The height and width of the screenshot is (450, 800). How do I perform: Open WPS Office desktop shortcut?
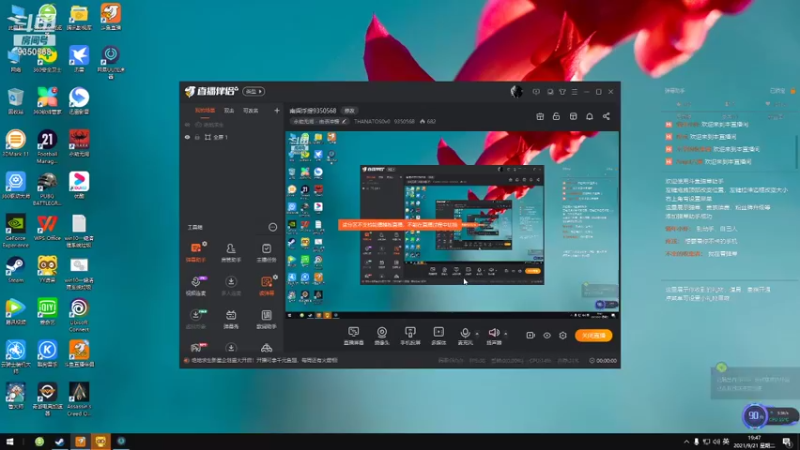point(47,228)
